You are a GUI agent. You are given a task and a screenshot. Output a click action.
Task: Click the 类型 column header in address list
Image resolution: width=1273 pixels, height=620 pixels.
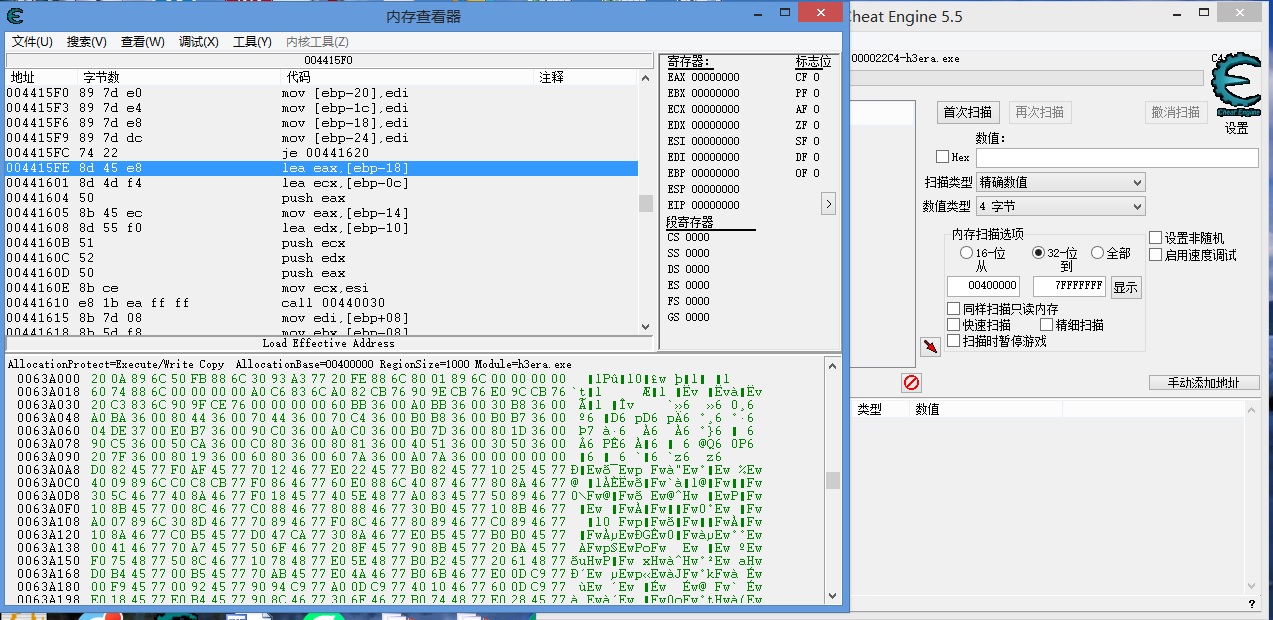click(x=869, y=409)
